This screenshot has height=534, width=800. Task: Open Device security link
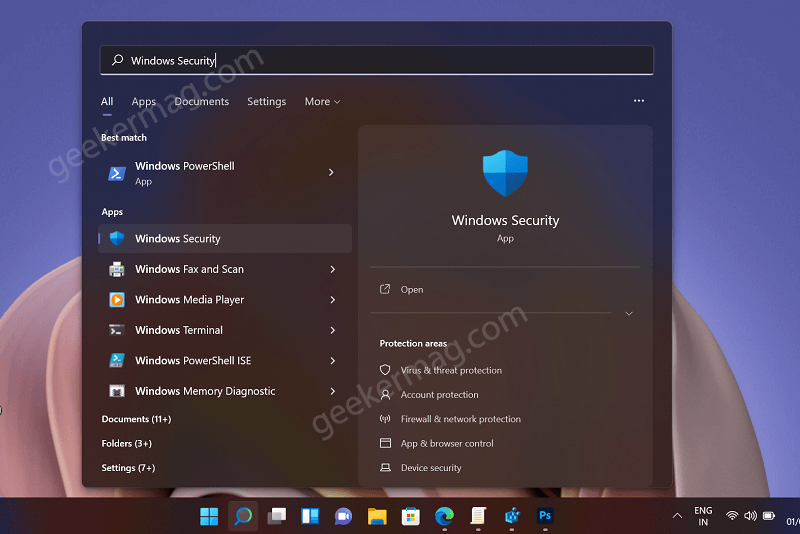coord(431,468)
